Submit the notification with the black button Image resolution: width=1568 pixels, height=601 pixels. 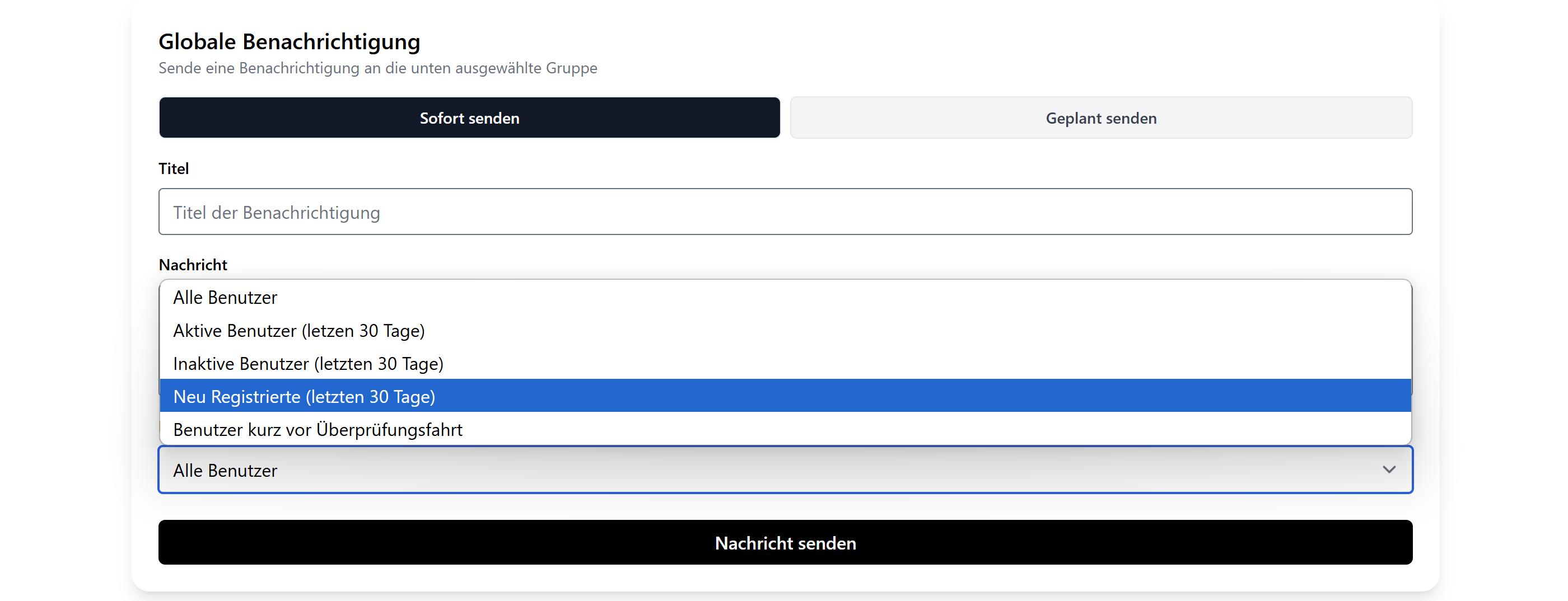click(x=785, y=543)
